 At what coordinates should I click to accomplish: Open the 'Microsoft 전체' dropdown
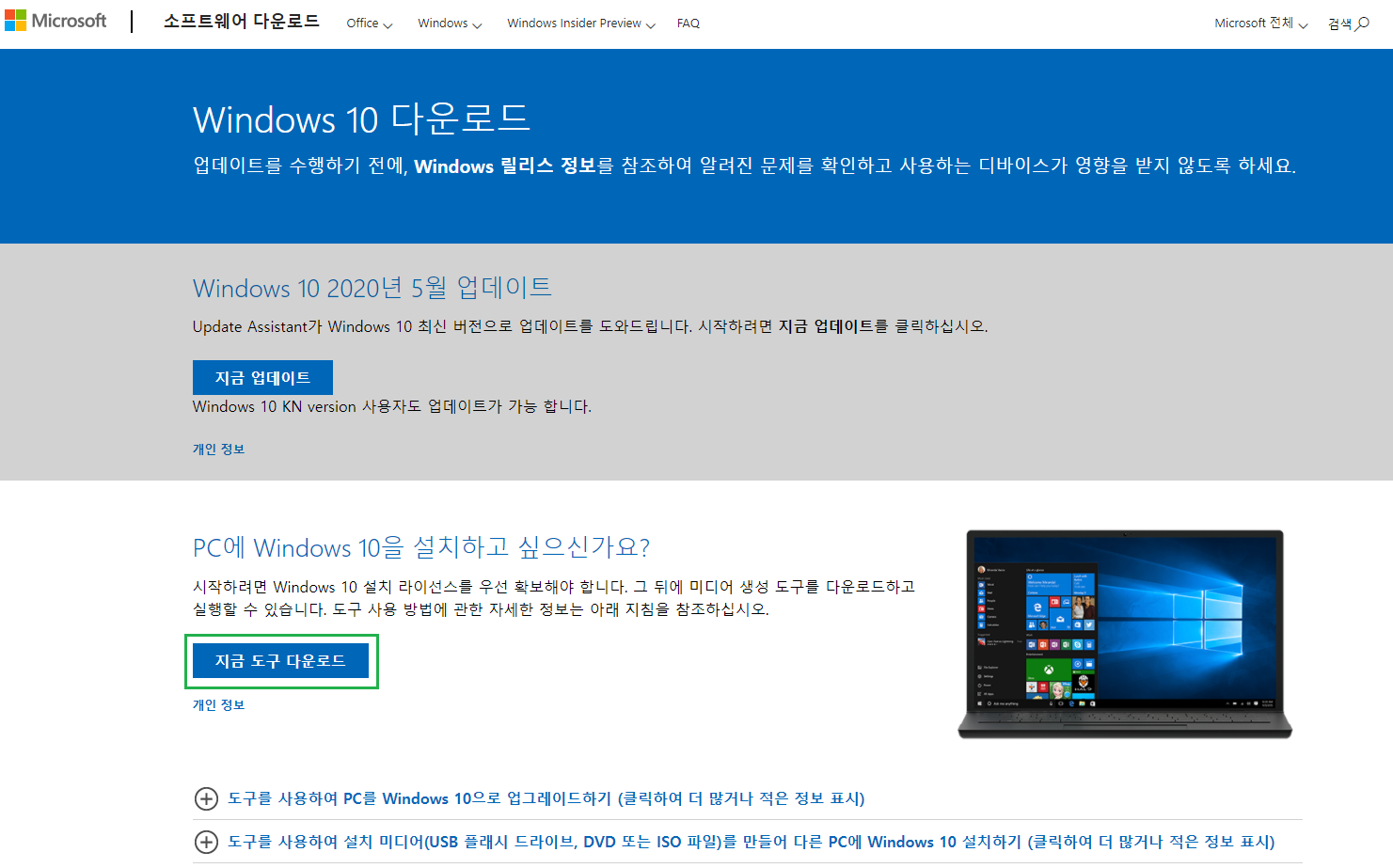(x=1260, y=24)
